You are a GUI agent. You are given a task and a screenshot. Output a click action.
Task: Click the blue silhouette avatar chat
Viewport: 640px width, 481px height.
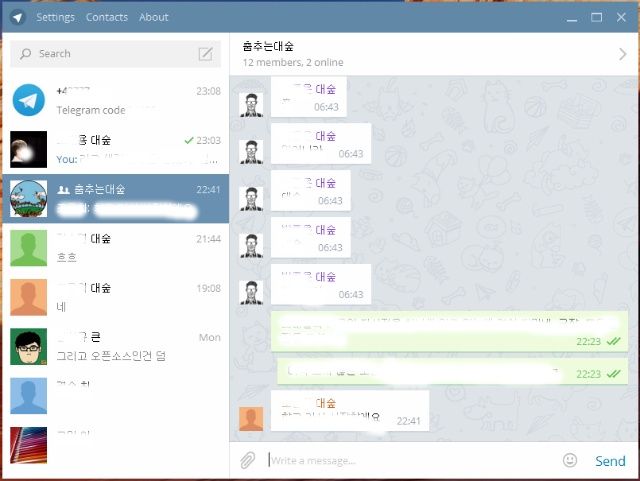[x=116, y=396]
